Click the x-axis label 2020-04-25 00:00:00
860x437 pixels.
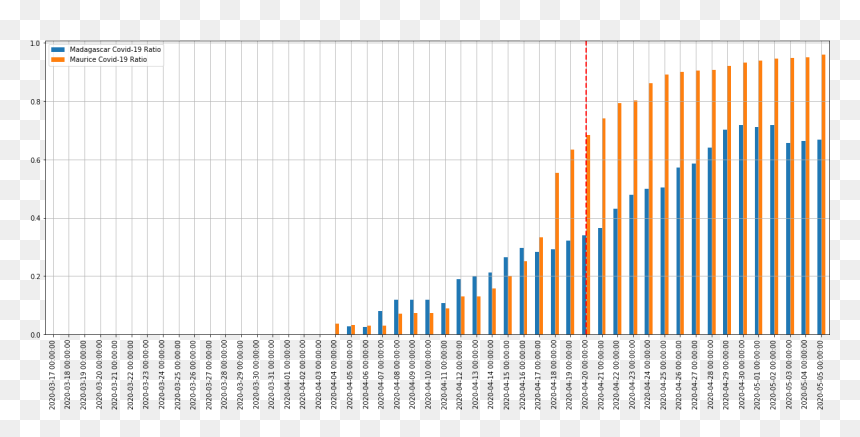(665, 374)
